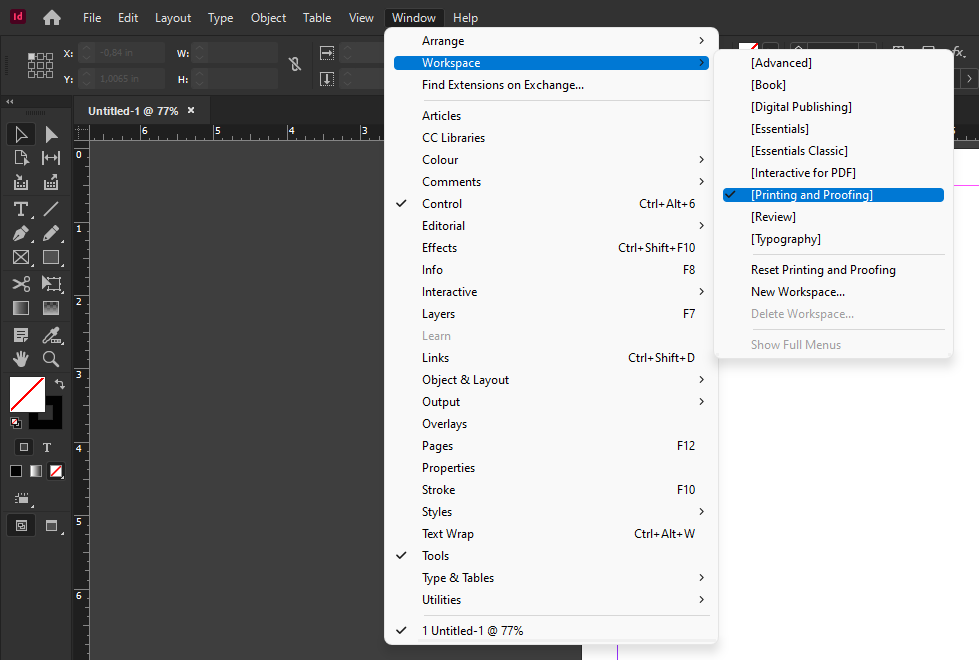Choose the Rectangle Frame tool
This screenshot has width=979, height=660.
[x=21, y=257]
